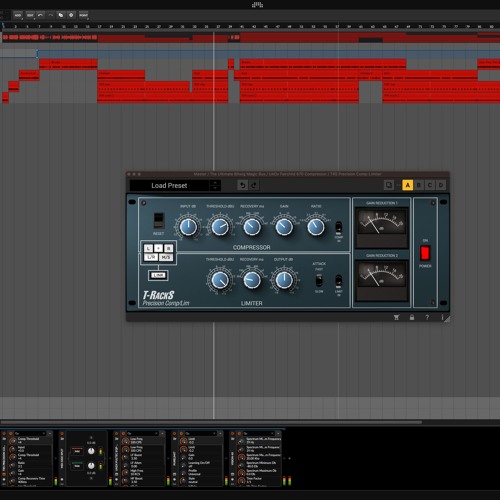Collapse the first device with minus button
This screenshot has width=500, height=500.
[49, 433]
